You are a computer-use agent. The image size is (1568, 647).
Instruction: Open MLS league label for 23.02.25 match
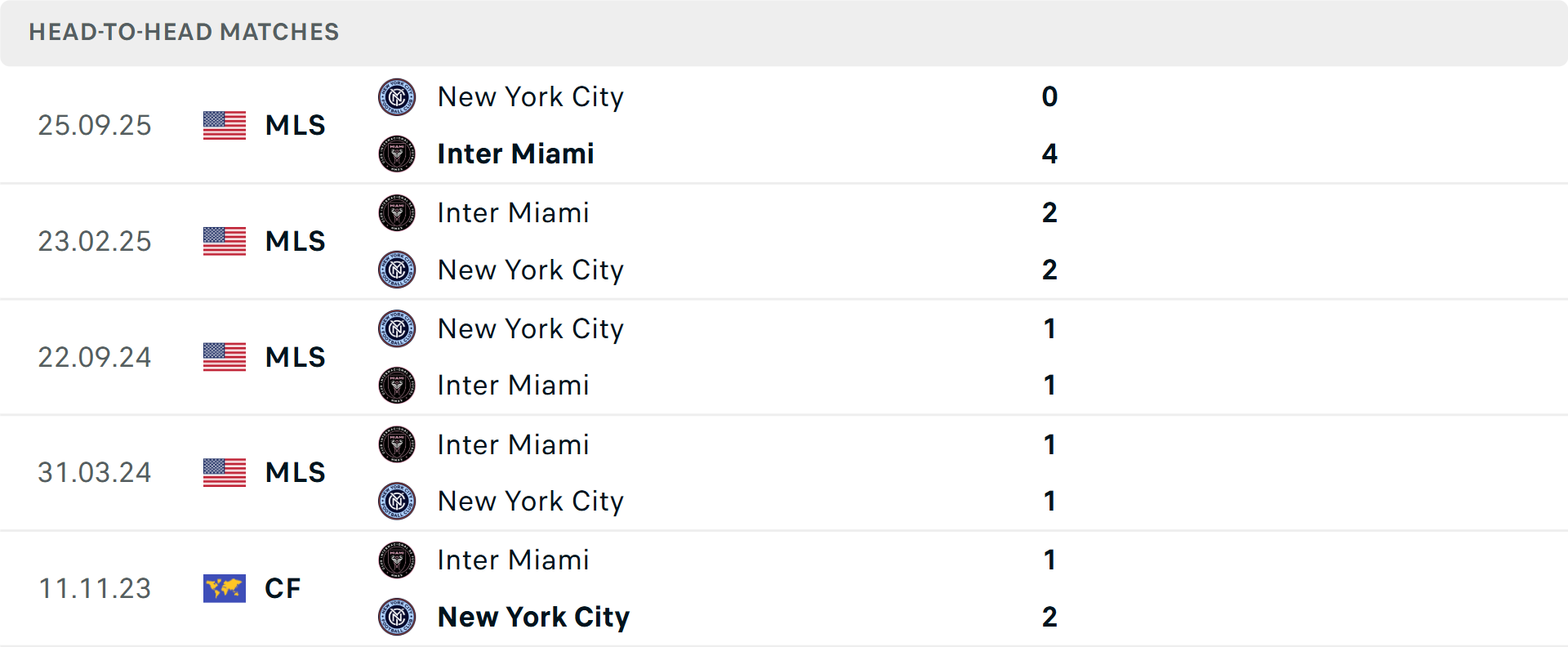(x=295, y=241)
